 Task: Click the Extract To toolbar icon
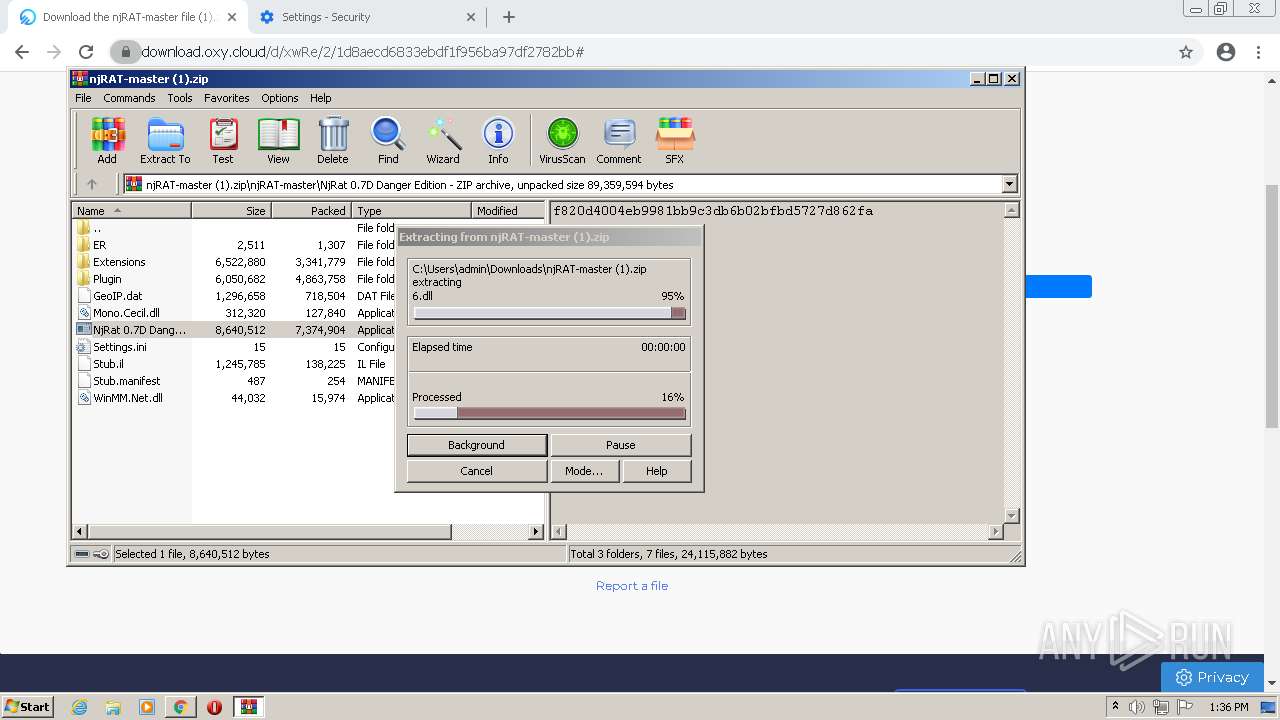[x=165, y=140]
